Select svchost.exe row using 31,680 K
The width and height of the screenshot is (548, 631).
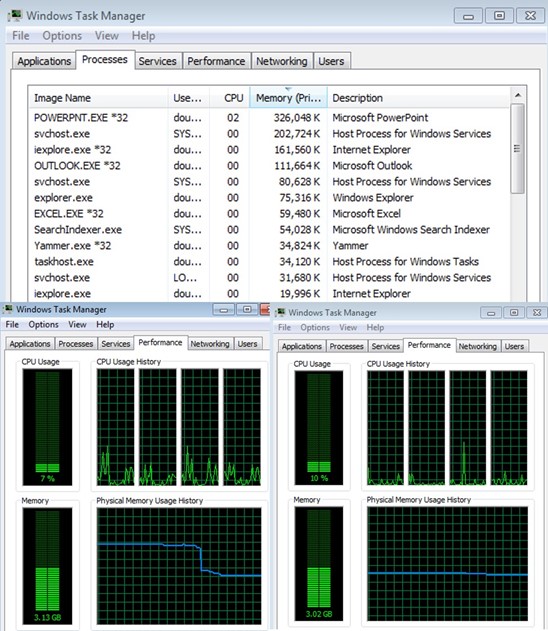[x=269, y=278]
